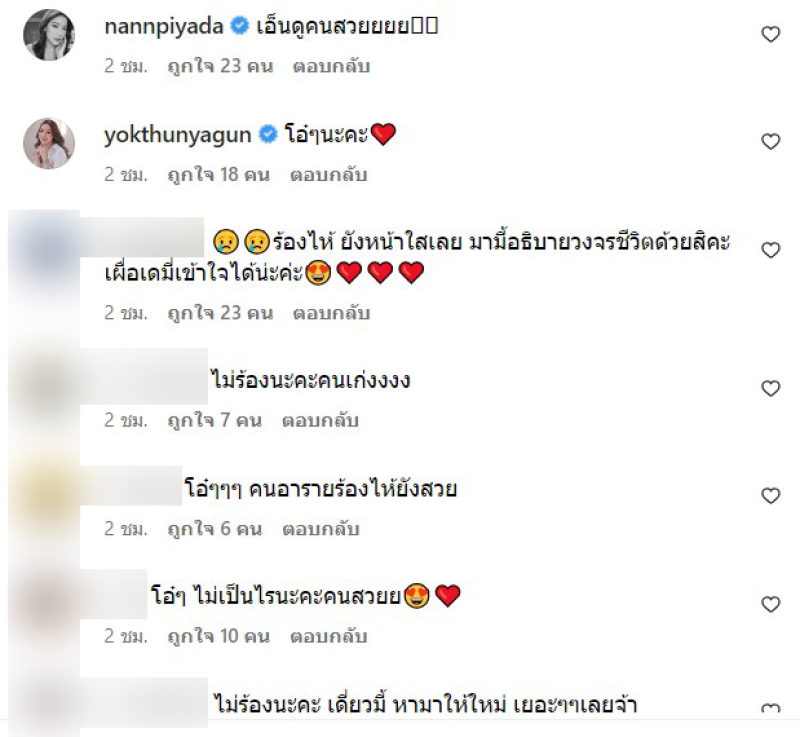This screenshot has width=800, height=737.
Task: Tap heart beside คนอารายร้องไห้ยังสวย comment
Action: 770,495
